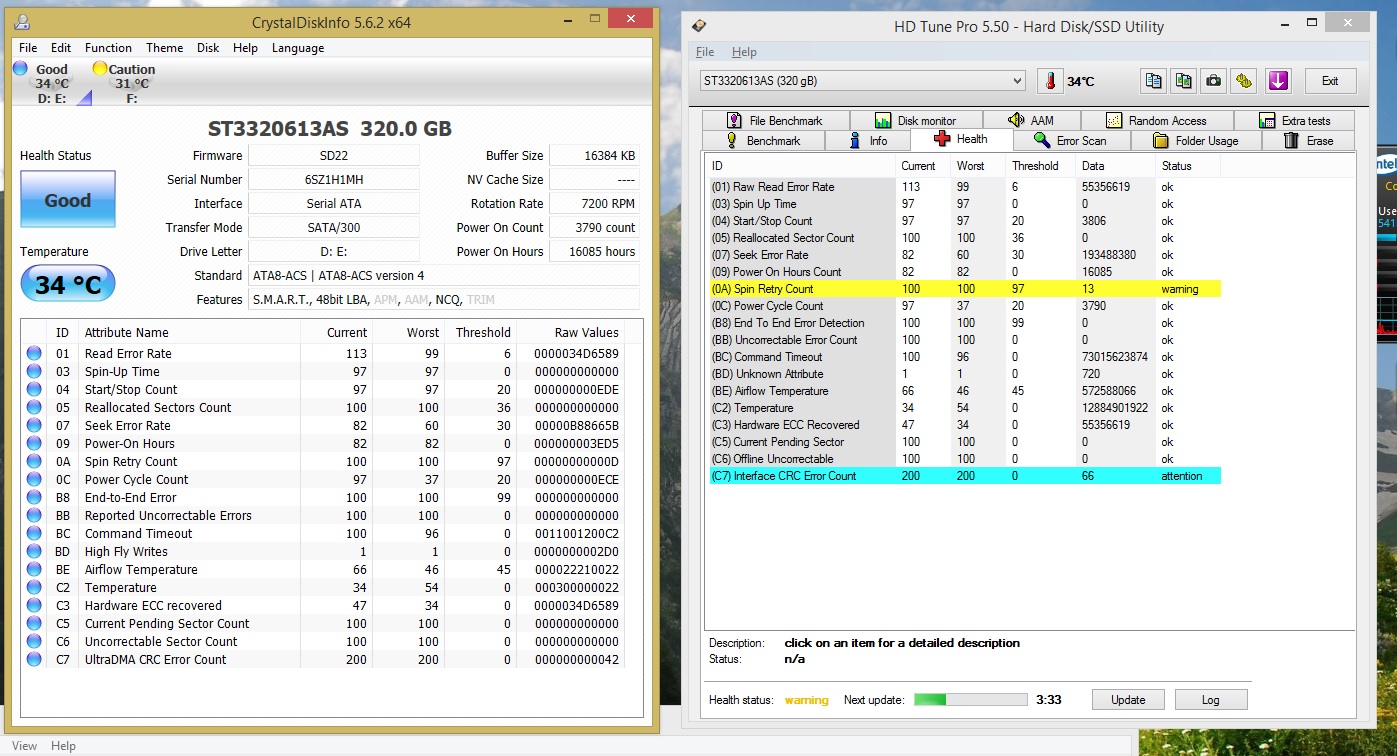
Task: Click the copy screenshot to clipboard icon
Action: pyautogui.click(x=1183, y=81)
